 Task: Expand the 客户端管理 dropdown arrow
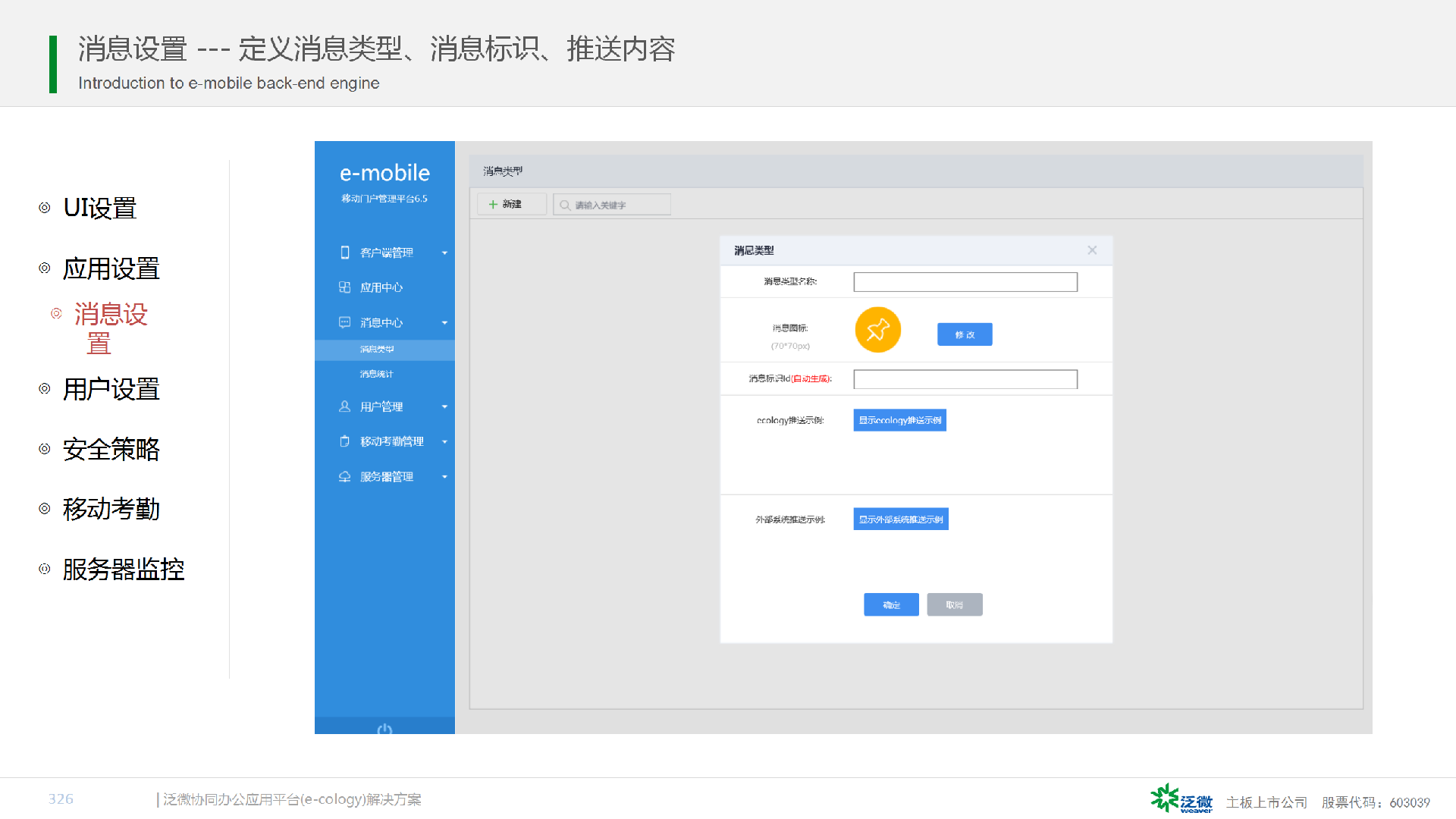click(x=445, y=253)
